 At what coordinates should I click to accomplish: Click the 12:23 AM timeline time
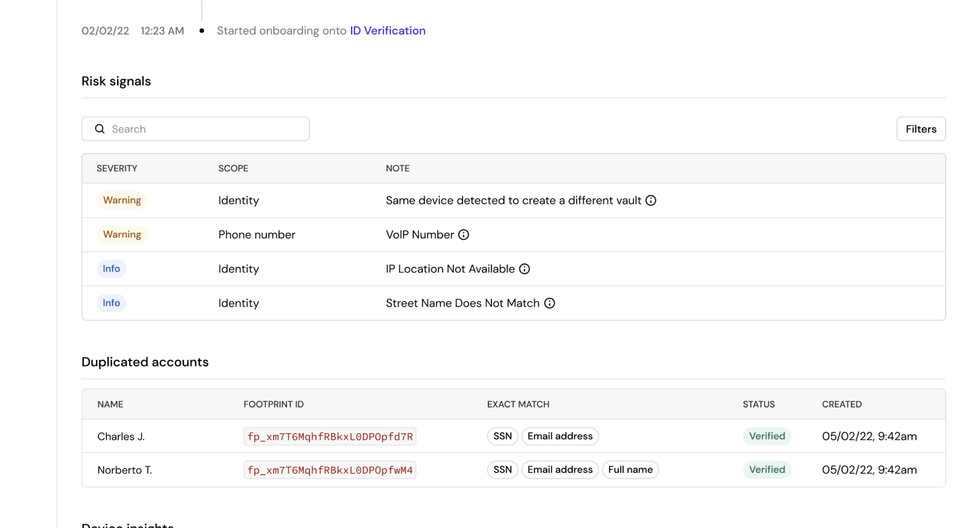point(162,31)
